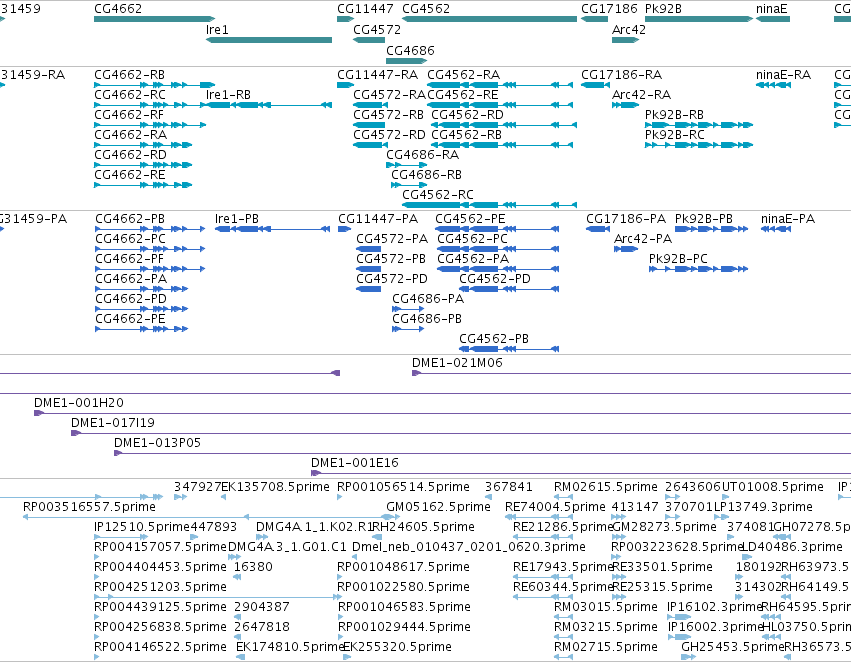Screen dimensions: 851x662
Task: Open protein Arc42-PA
Action: click(x=643, y=239)
